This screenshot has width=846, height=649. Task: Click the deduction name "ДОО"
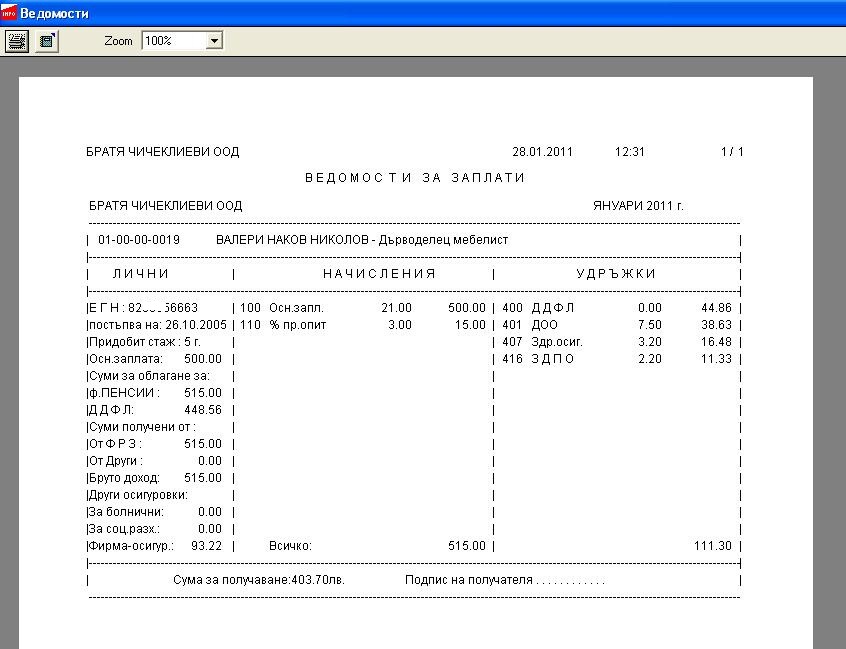544,325
